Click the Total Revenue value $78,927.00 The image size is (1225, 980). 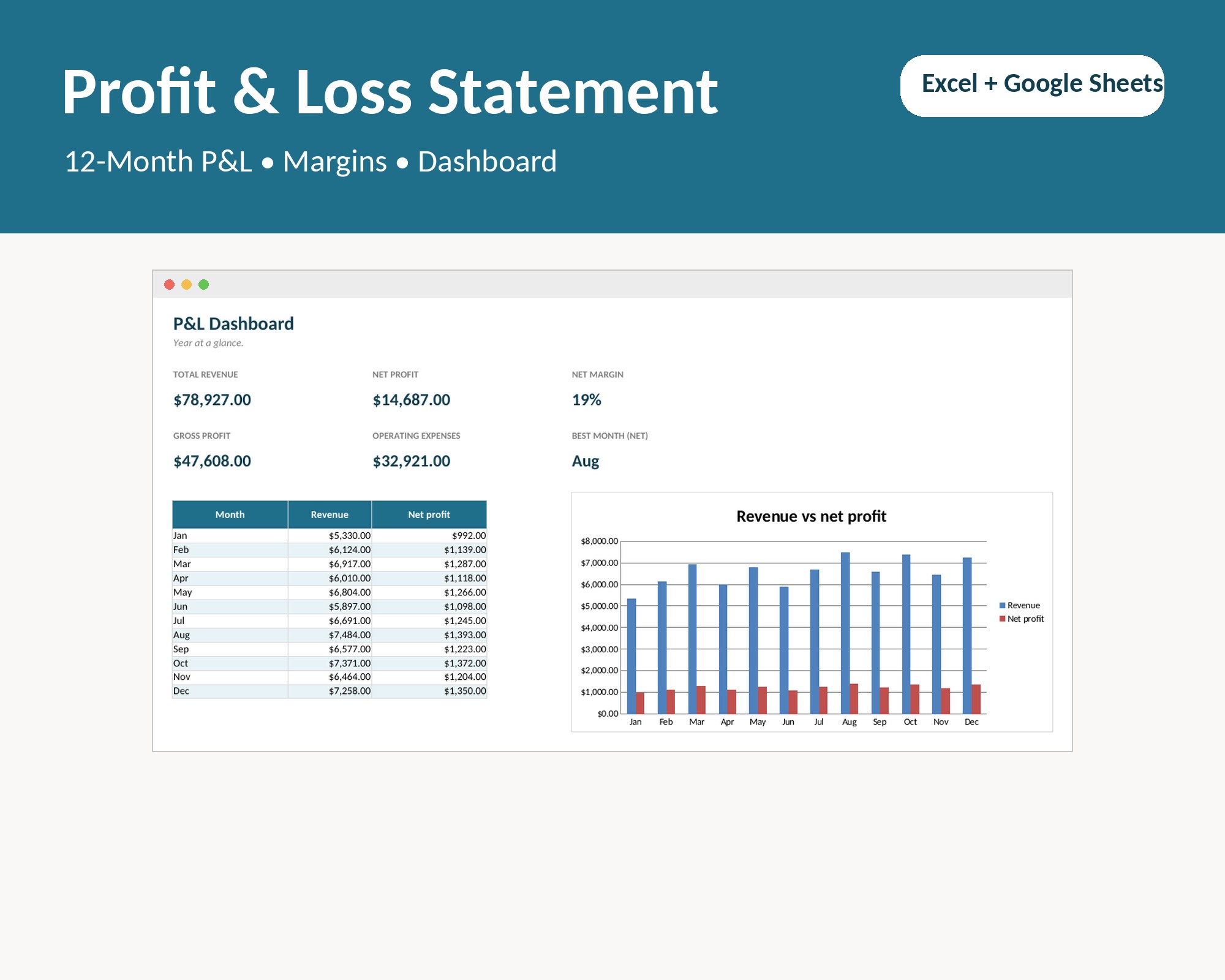click(212, 400)
